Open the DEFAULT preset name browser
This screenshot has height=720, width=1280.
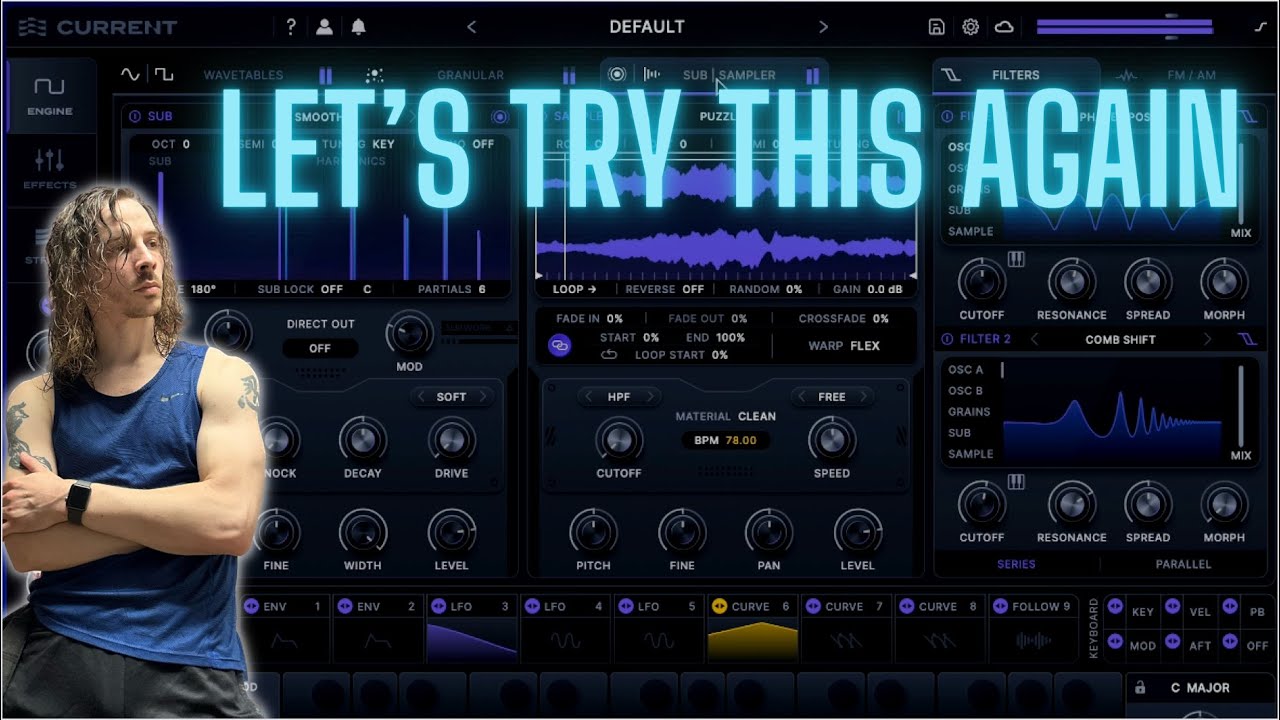[647, 27]
